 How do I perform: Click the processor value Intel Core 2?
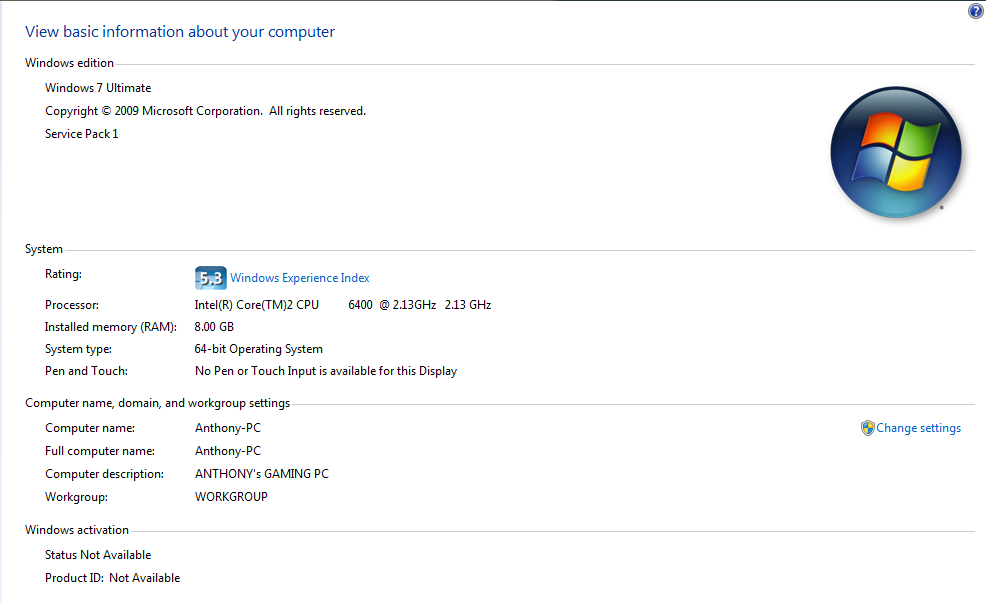click(x=343, y=305)
